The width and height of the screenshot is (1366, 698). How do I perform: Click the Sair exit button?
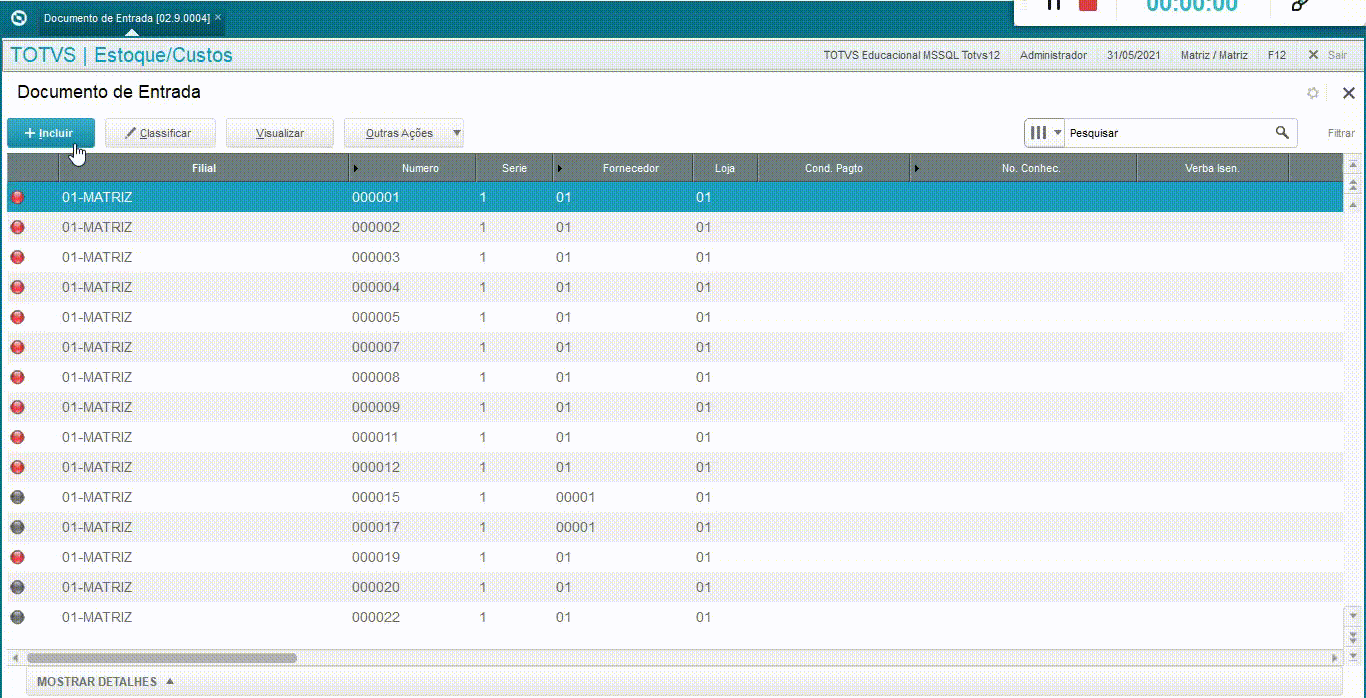(x=1328, y=55)
